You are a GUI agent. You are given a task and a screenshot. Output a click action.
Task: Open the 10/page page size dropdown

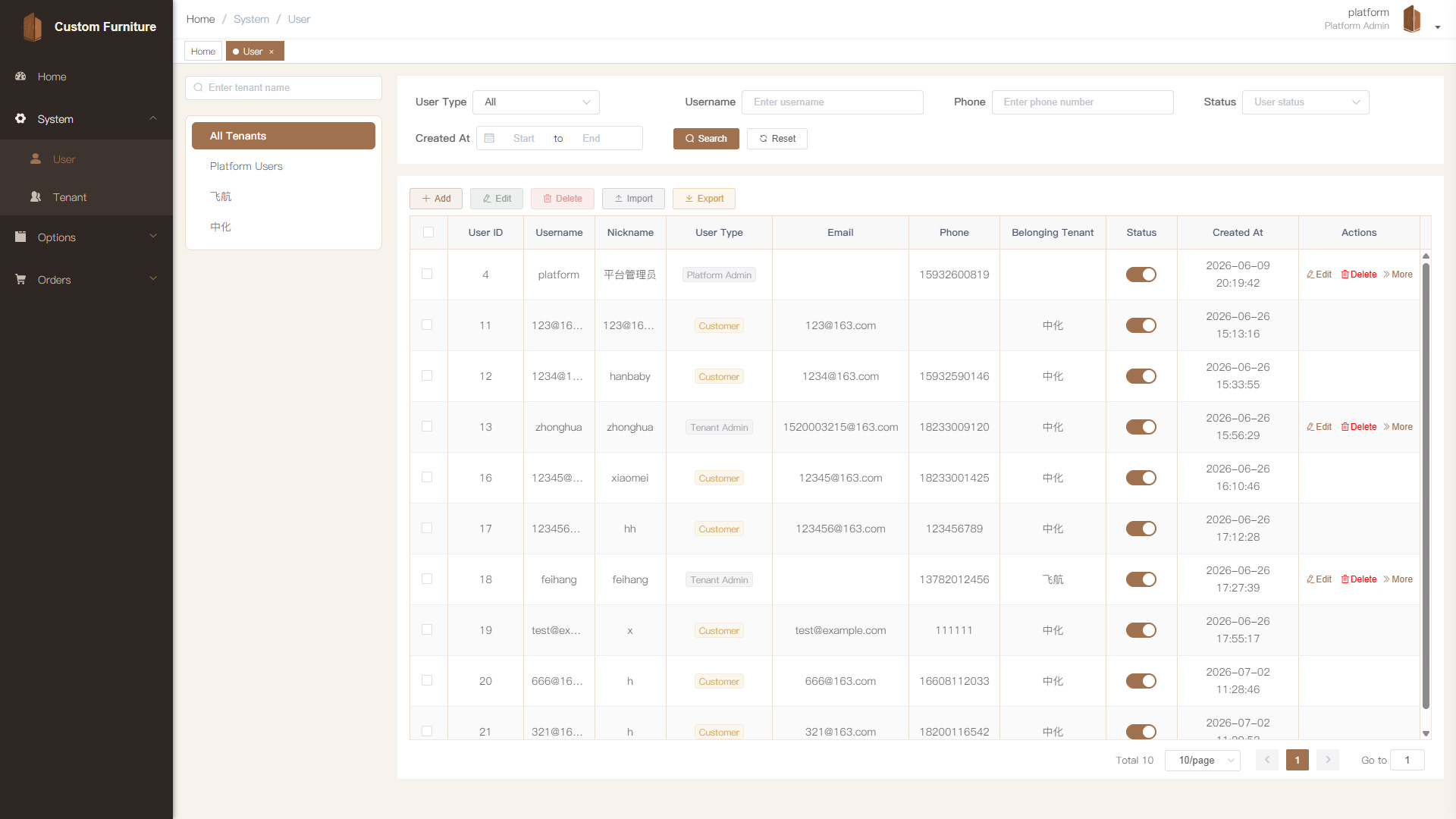1202,760
